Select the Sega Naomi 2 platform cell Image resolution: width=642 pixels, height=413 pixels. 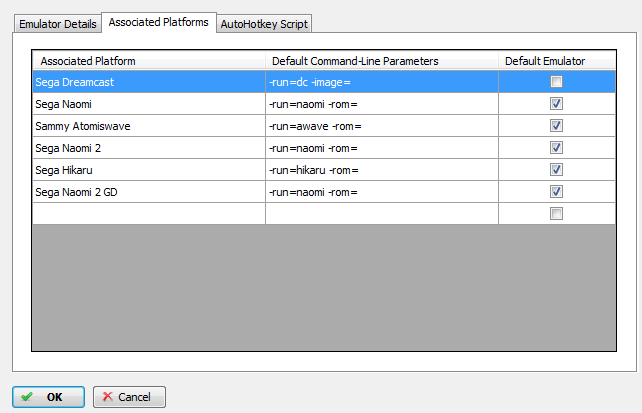[x=149, y=148]
